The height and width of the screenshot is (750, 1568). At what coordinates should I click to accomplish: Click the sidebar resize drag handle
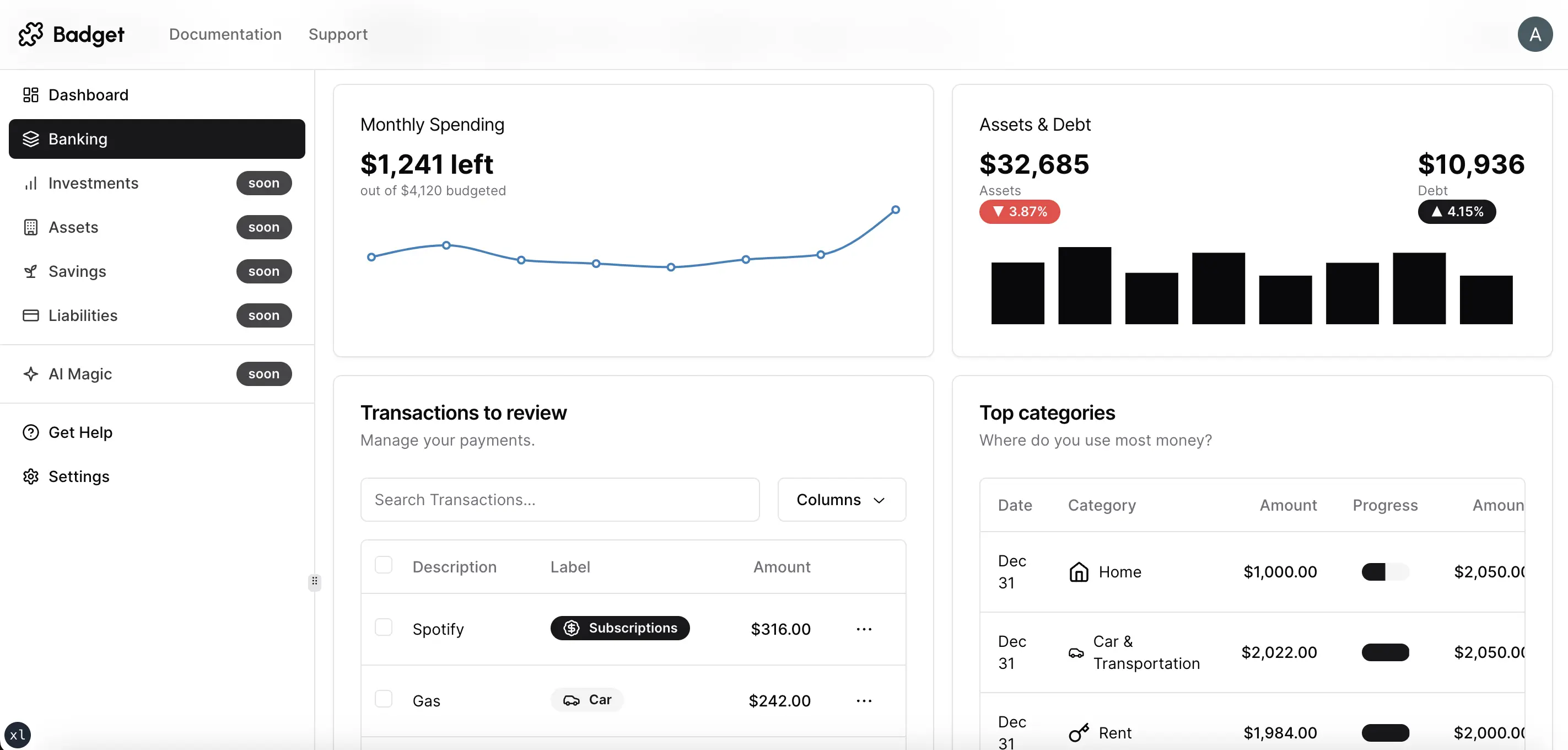click(x=315, y=581)
